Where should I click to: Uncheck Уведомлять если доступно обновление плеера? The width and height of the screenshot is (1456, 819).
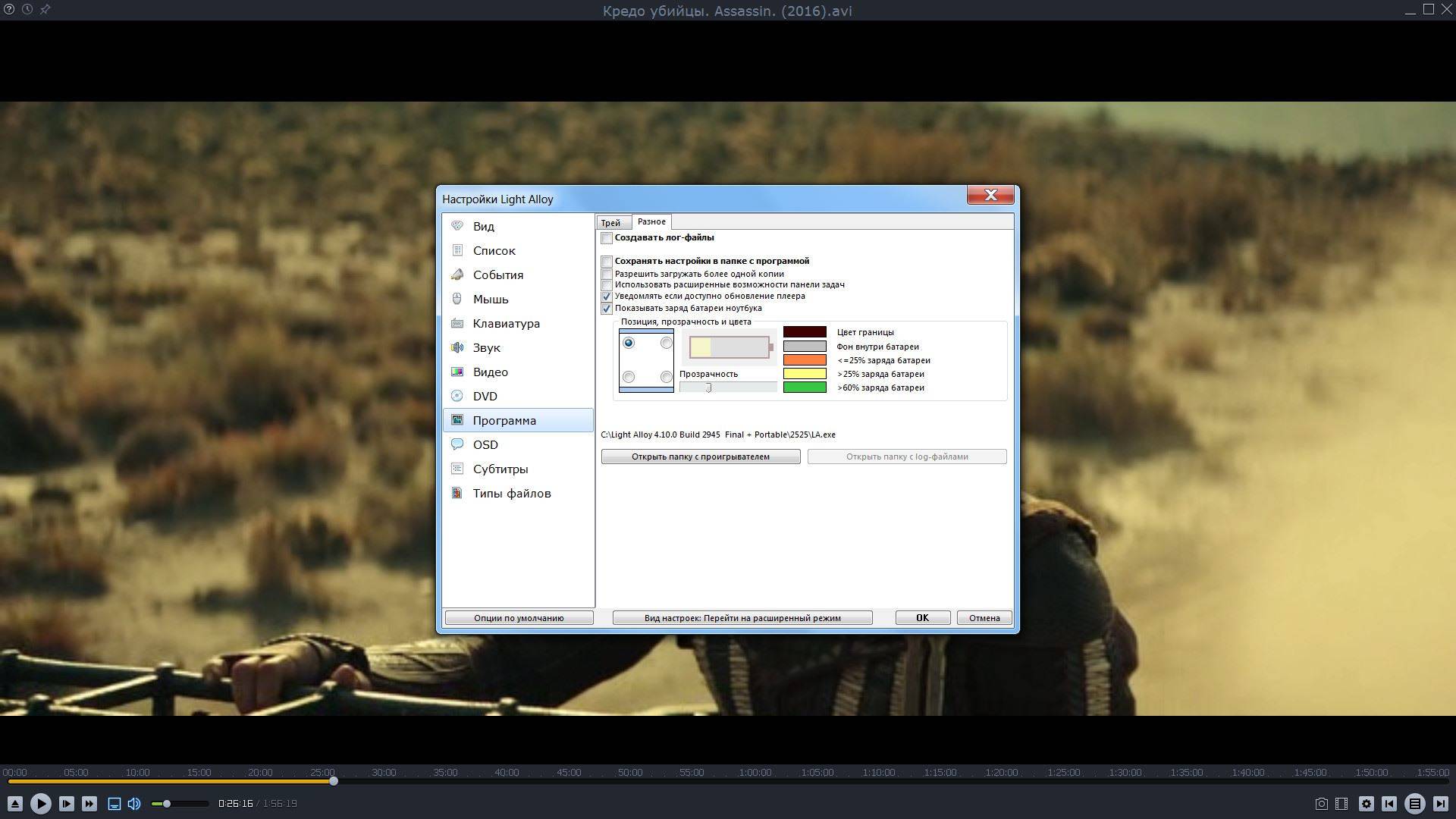[x=607, y=297]
